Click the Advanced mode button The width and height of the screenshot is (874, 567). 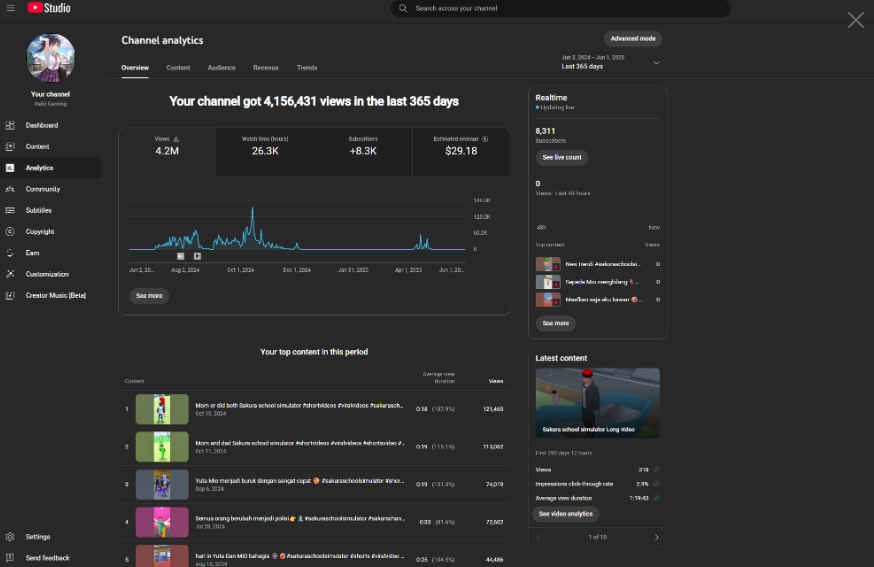(633, 38)
